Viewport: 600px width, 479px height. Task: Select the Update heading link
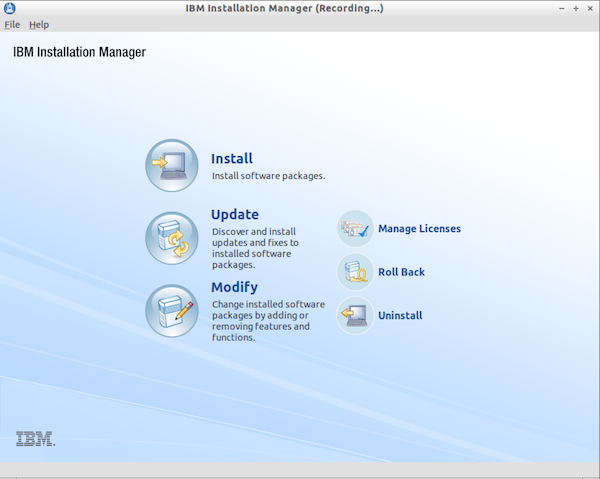(235, 214)
